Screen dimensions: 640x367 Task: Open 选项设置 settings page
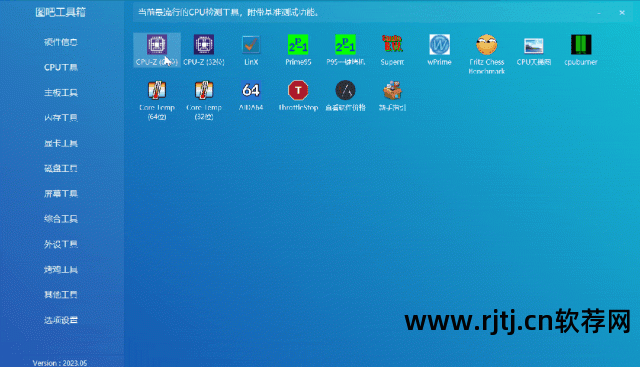click(61, 320)
